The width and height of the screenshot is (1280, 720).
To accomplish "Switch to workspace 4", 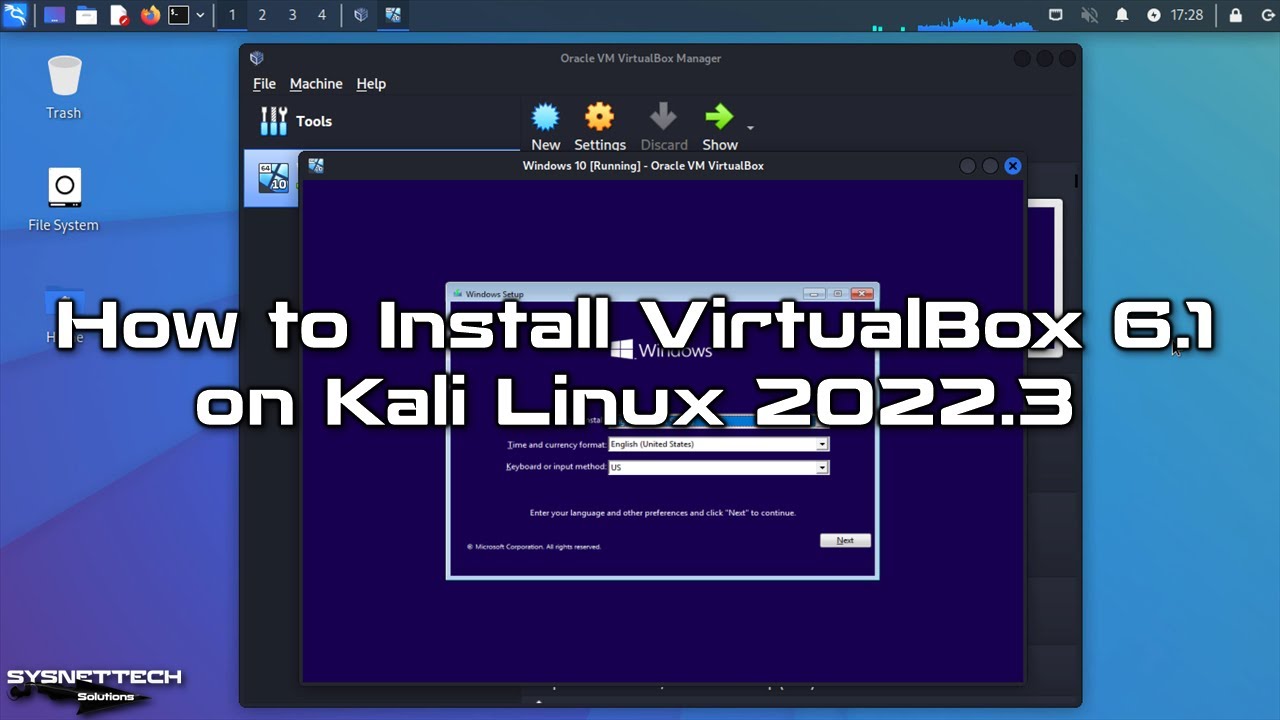I will (322, 15).
